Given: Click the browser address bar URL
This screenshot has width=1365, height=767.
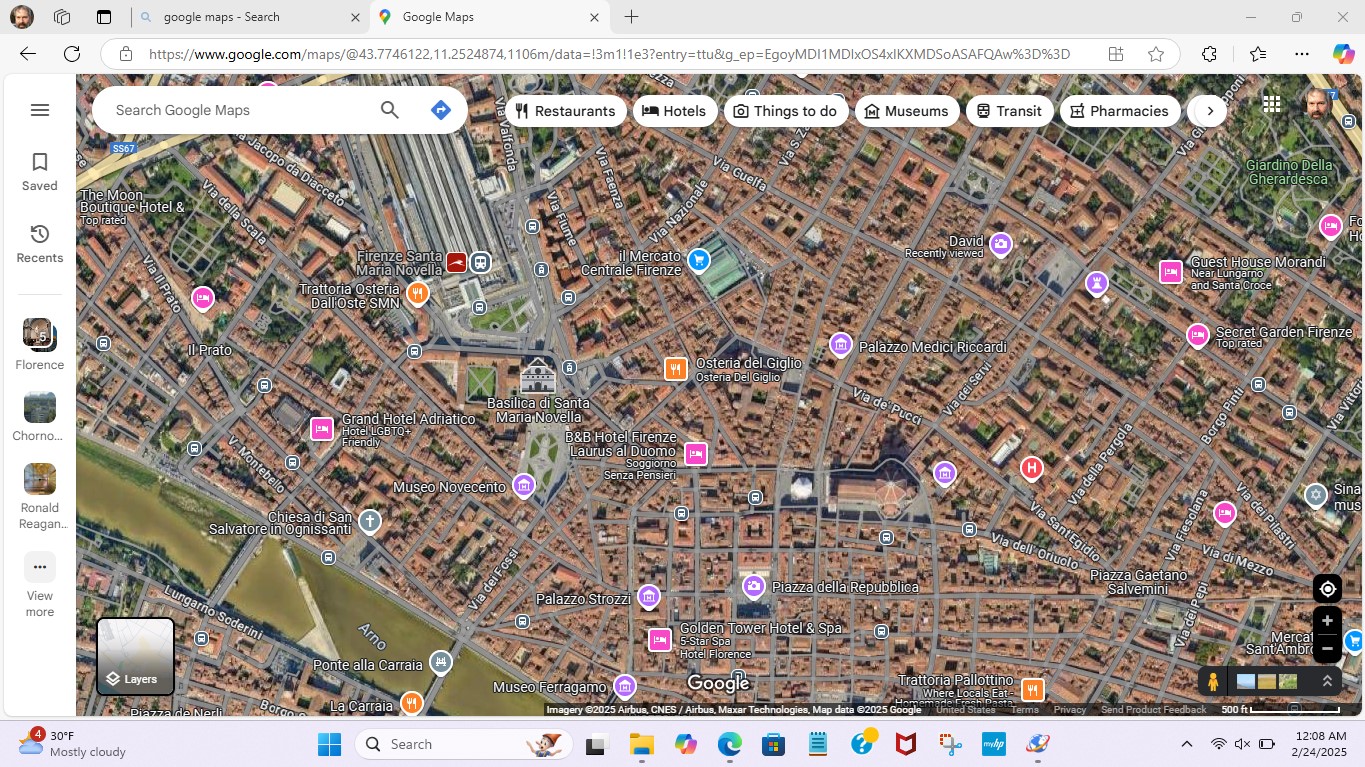Looking at the screenshot, I should (x=609, y=54).
